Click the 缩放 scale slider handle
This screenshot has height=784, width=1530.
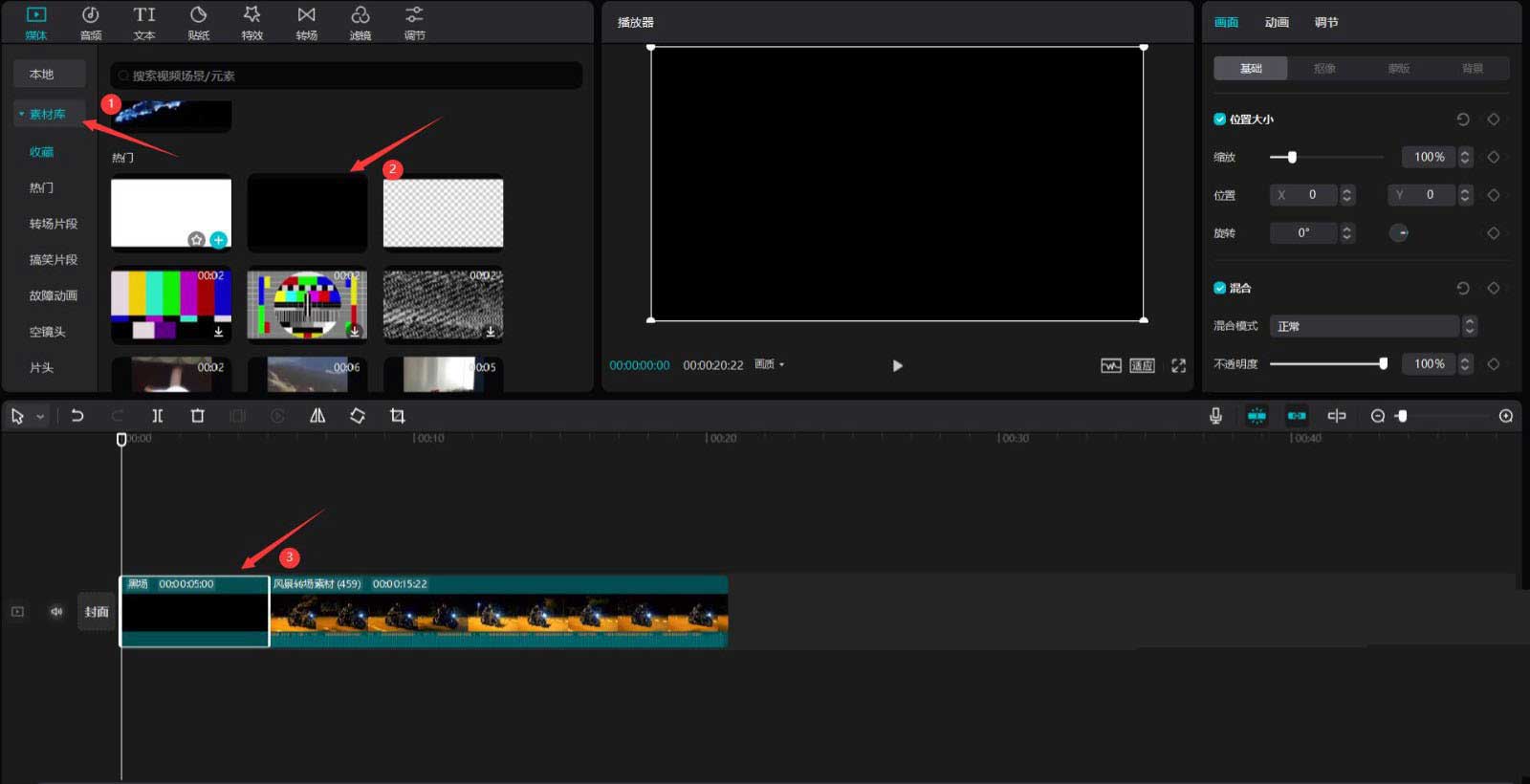[1292, 157]
